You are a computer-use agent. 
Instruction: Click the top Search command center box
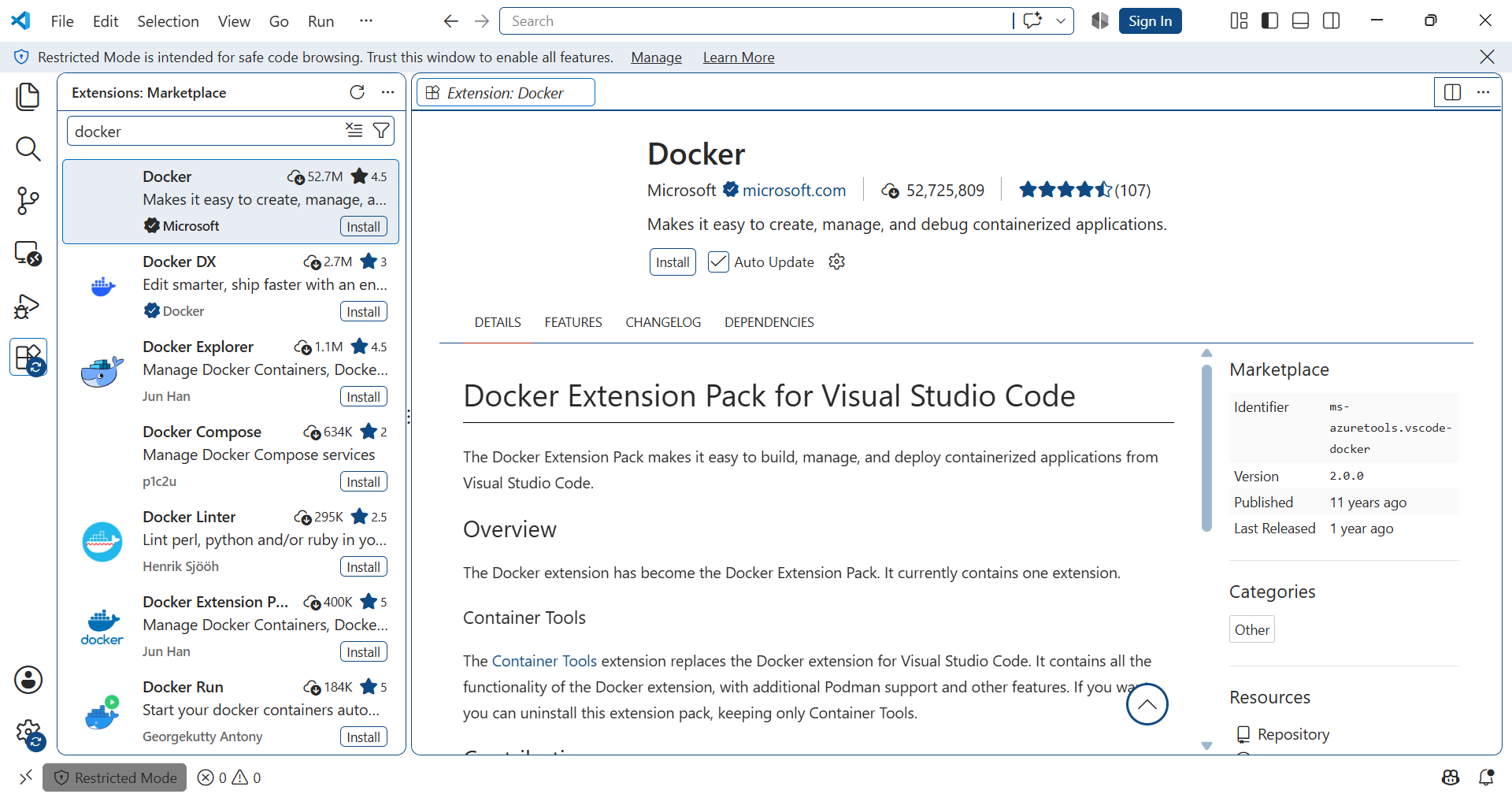[756, 21]
